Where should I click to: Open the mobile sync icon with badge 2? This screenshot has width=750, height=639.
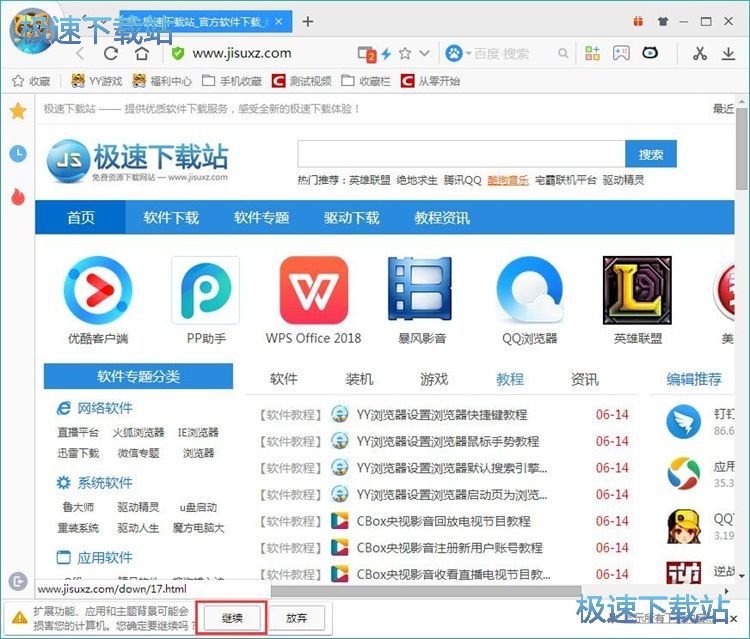click(x=367, y=54)
